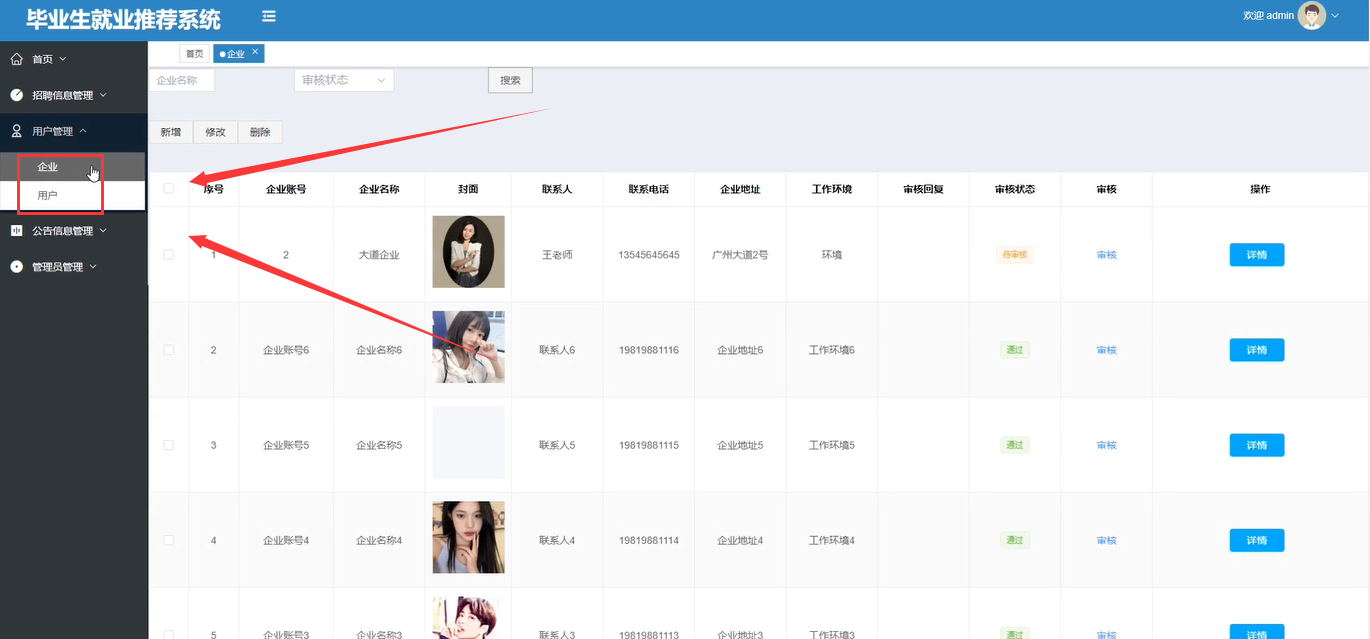Click the 用户管理 person icon
Image resolution: width=1370 pixels, height=639 pixels.
(16, 131)
